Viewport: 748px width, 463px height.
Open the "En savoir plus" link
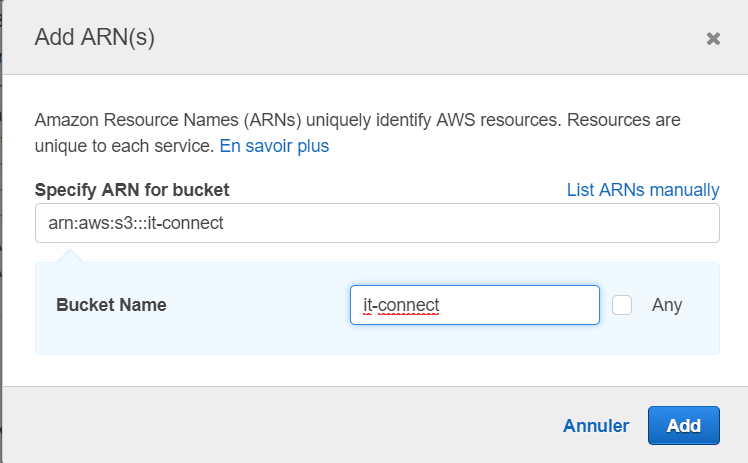coord(274,146)
